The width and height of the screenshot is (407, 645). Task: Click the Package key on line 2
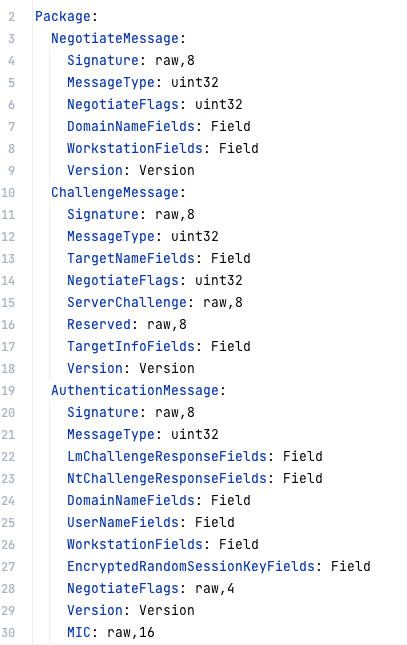coord(63,16)
